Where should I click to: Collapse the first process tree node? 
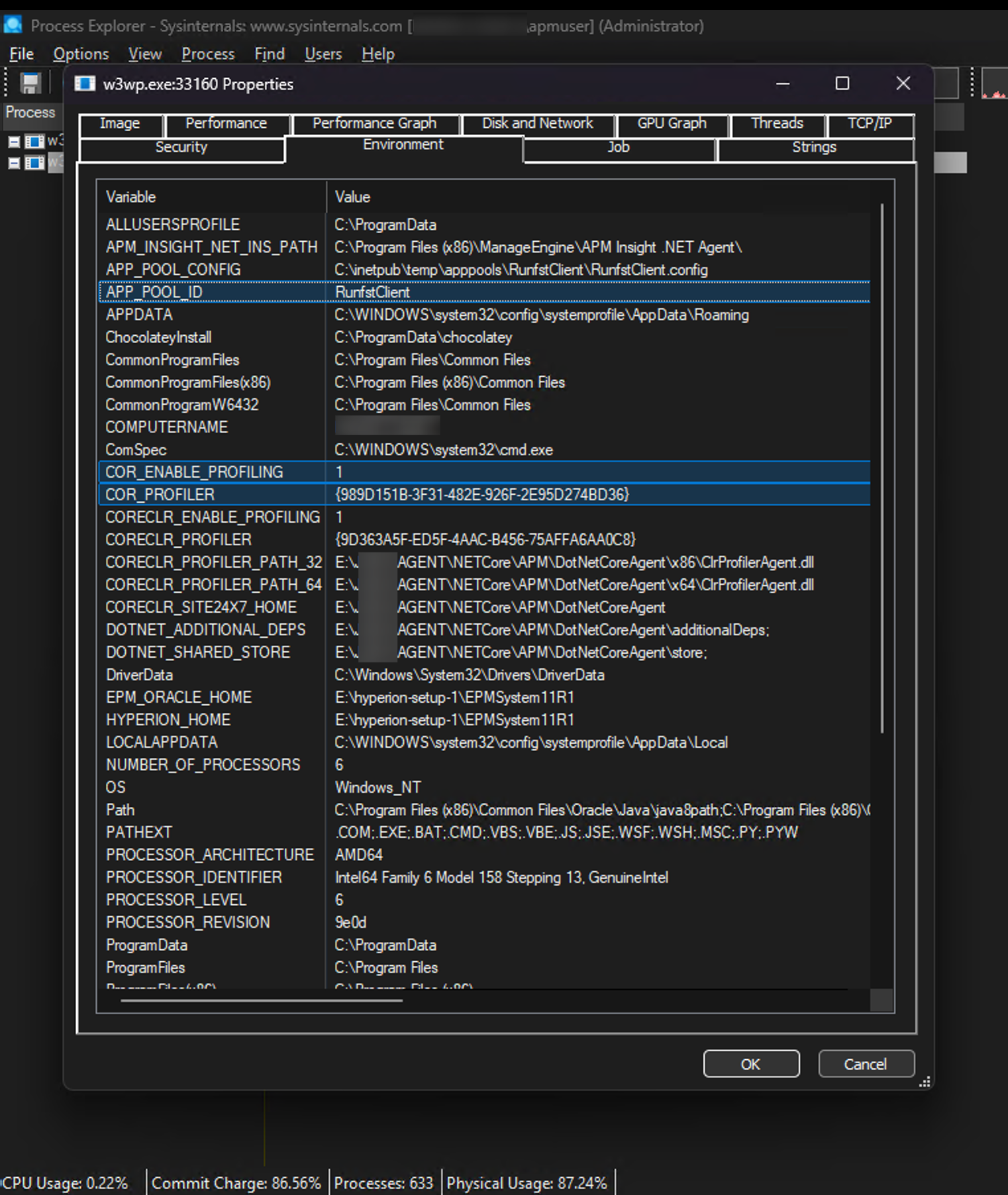(14, 141)
